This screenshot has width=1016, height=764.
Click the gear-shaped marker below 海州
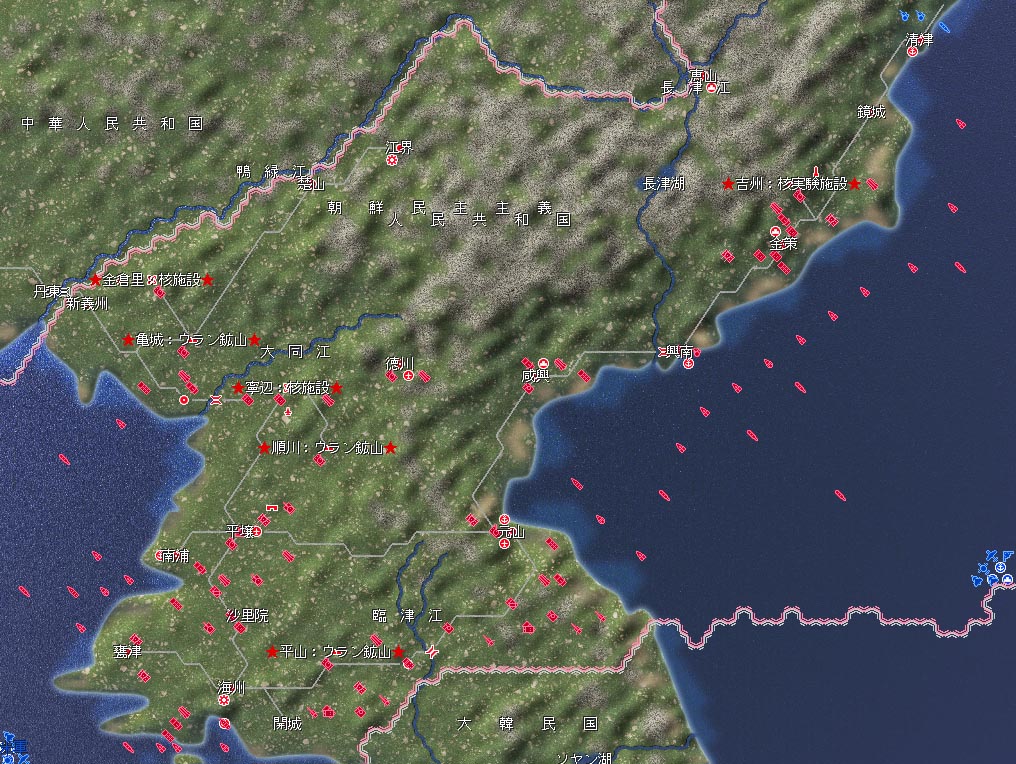224,700
